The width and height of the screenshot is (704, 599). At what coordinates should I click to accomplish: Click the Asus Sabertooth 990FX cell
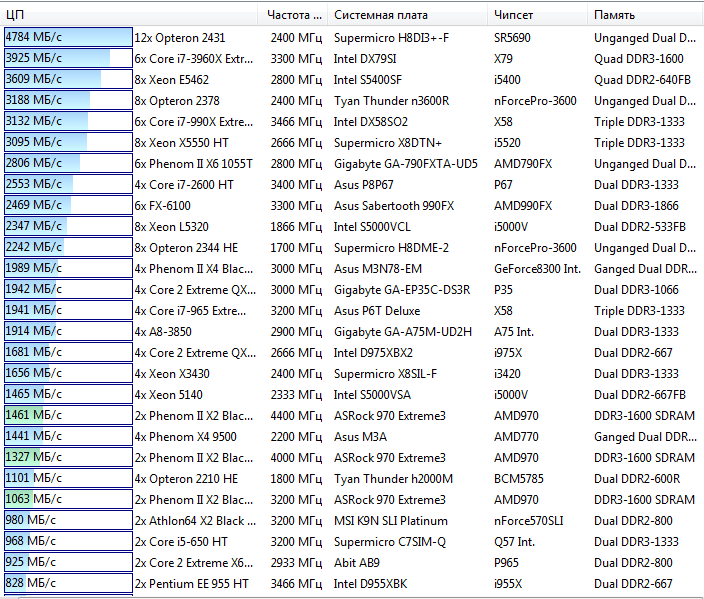pos(394,206)
